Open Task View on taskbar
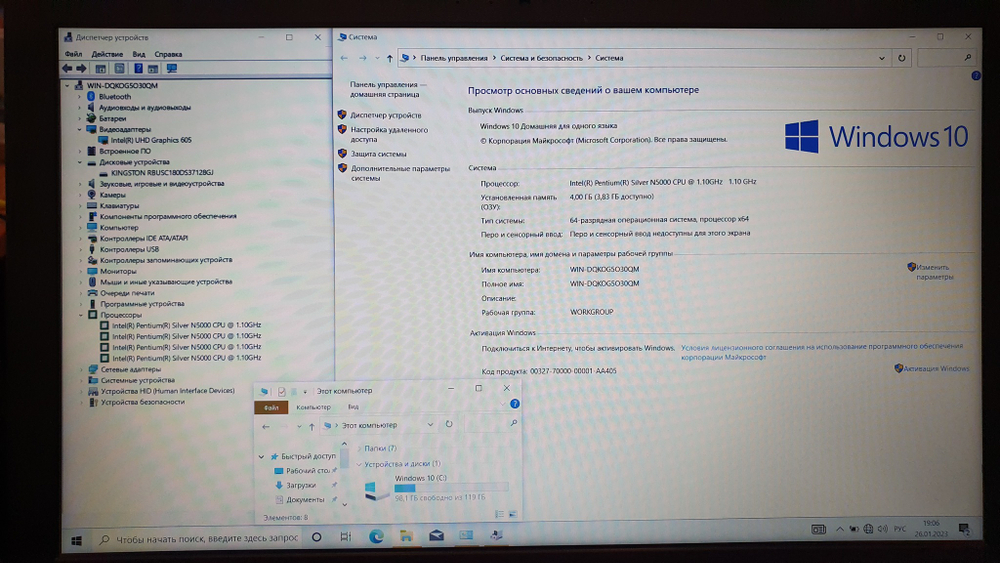The height and width of the screenshot is (563, 1000). pyautogui.click(x=346, y=537)
